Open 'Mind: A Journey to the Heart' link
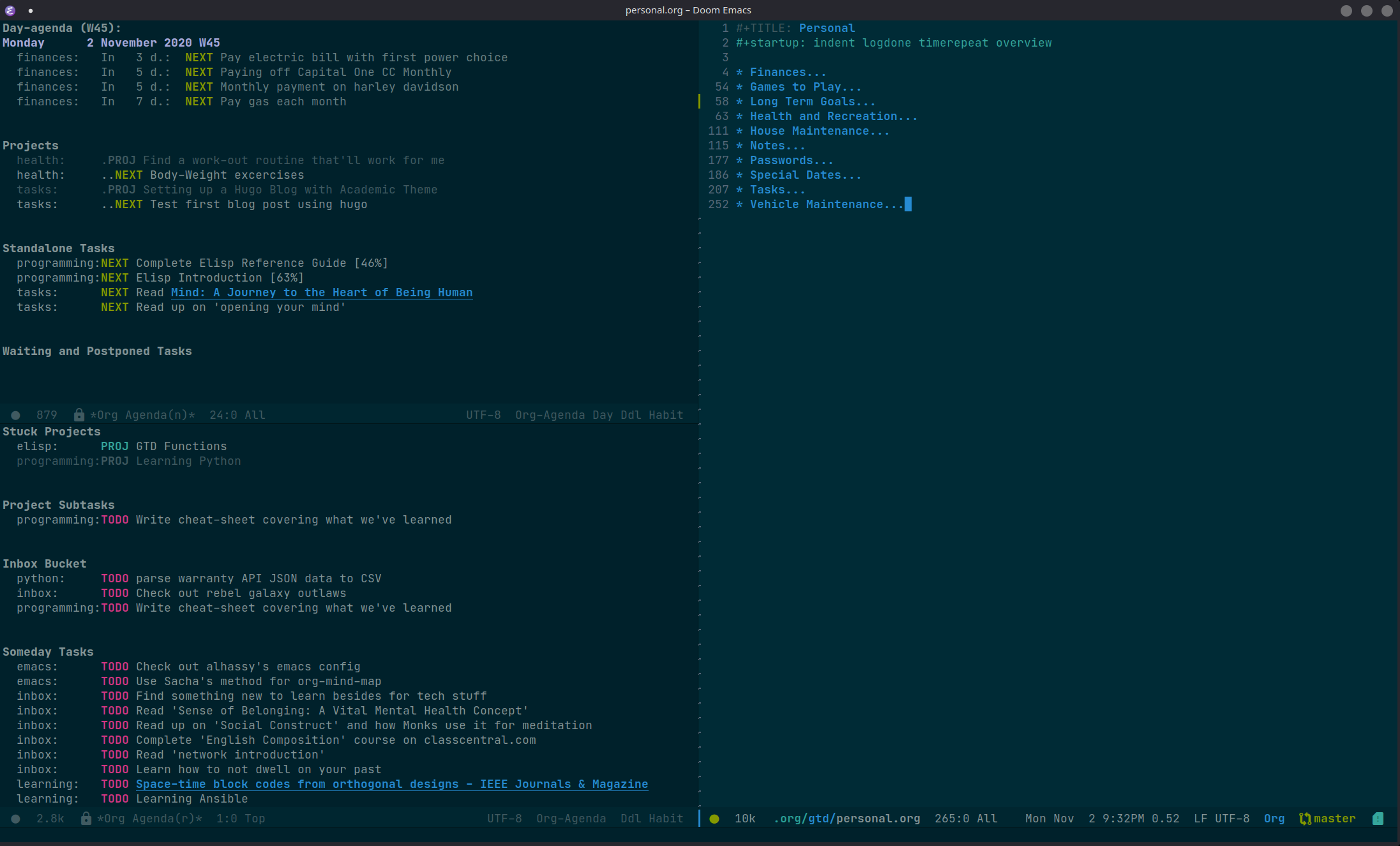Screen dimensions: 1400x846 tap(321, 292)
